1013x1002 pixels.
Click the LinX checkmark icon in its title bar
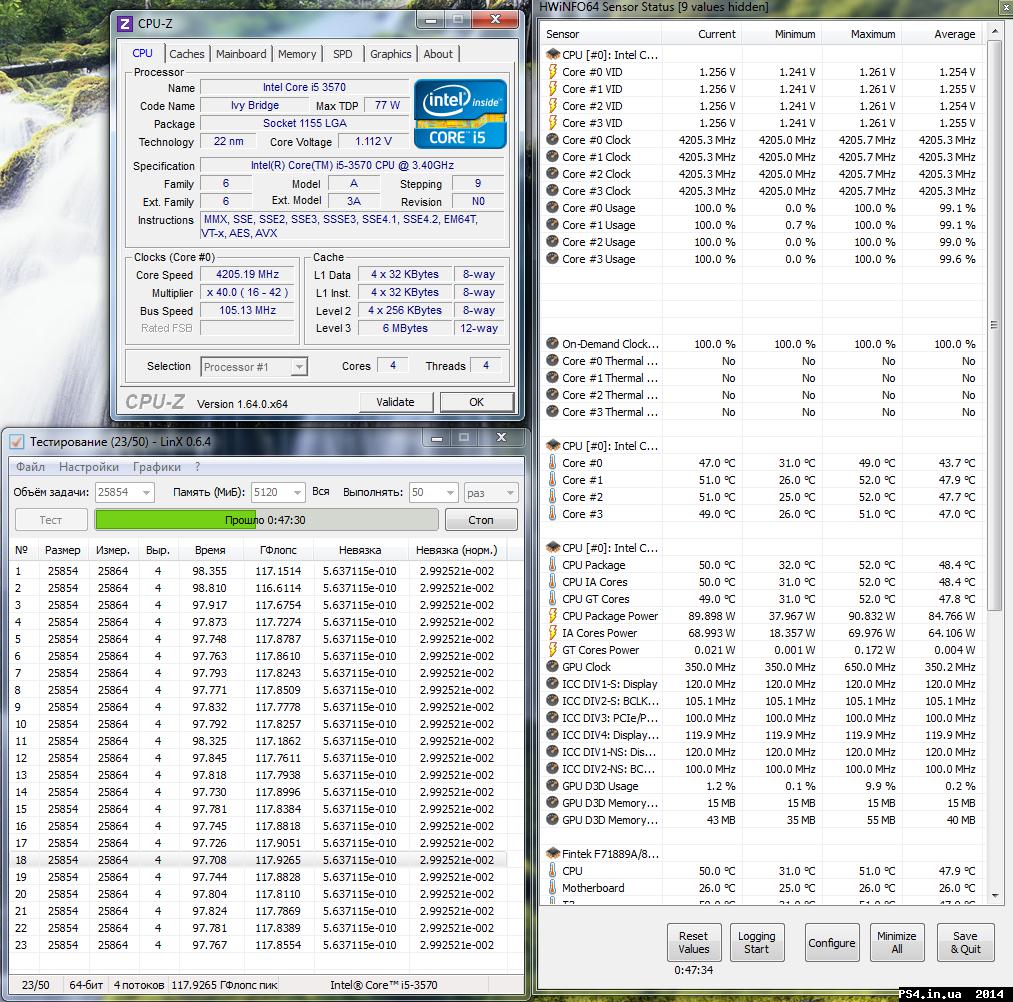click(x=17, y=442)
